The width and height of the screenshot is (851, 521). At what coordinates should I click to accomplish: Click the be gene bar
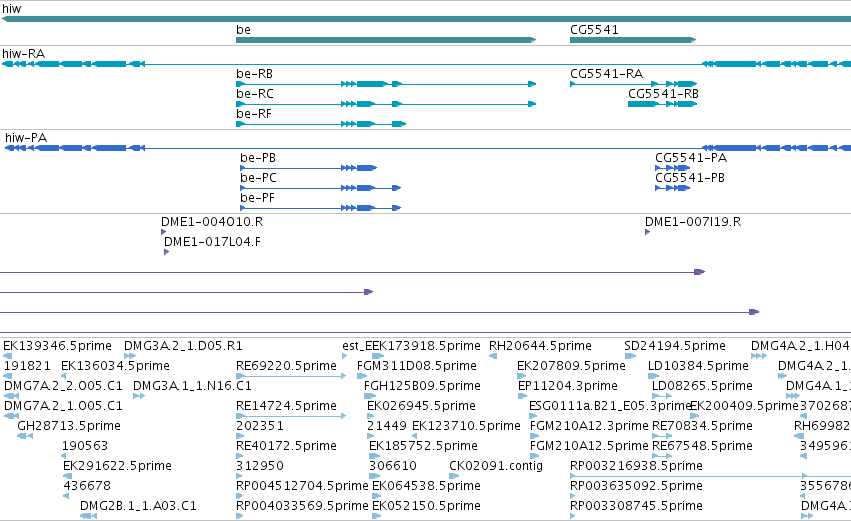[x=386, y=40]
